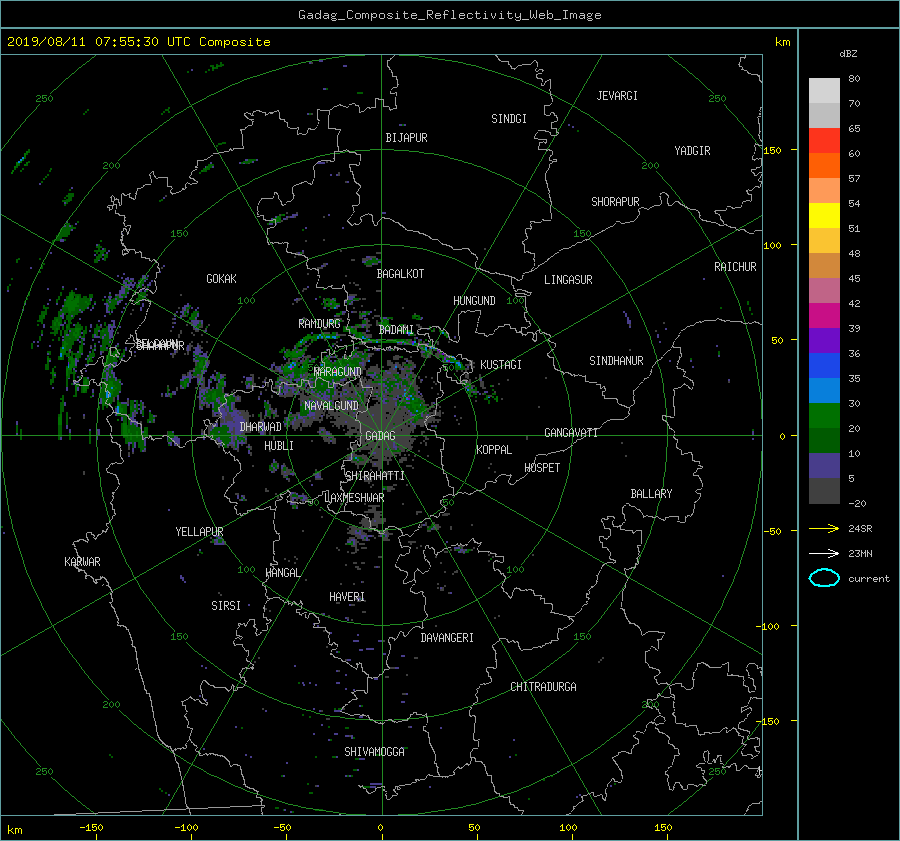Click the cyan current ellipse legend icon
The width and height of the screenshot is (900, 841).
coord(824,578)
